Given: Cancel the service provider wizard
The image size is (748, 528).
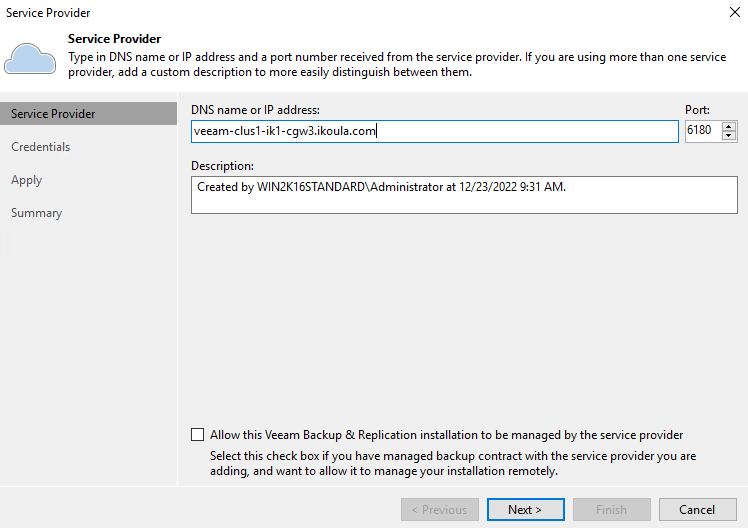Looking at the screenshot, I should click(x=697, y=509).
